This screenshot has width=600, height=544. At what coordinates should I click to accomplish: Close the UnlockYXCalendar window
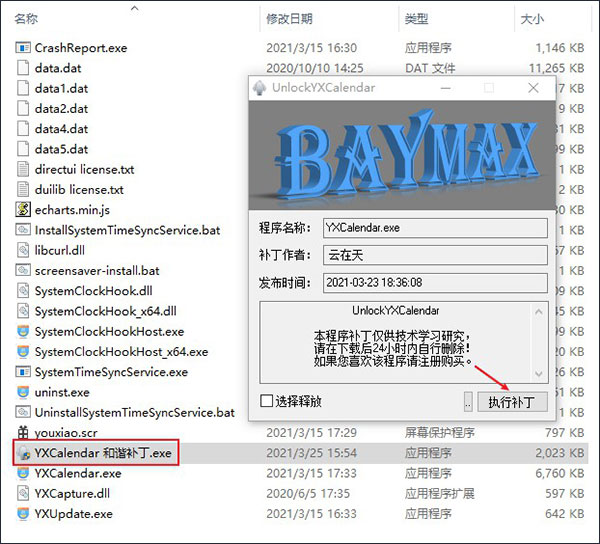tap(533, 88)
